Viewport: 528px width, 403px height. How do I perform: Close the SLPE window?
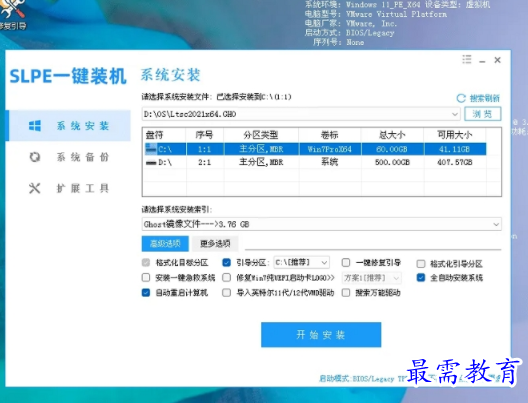(497, 60)
